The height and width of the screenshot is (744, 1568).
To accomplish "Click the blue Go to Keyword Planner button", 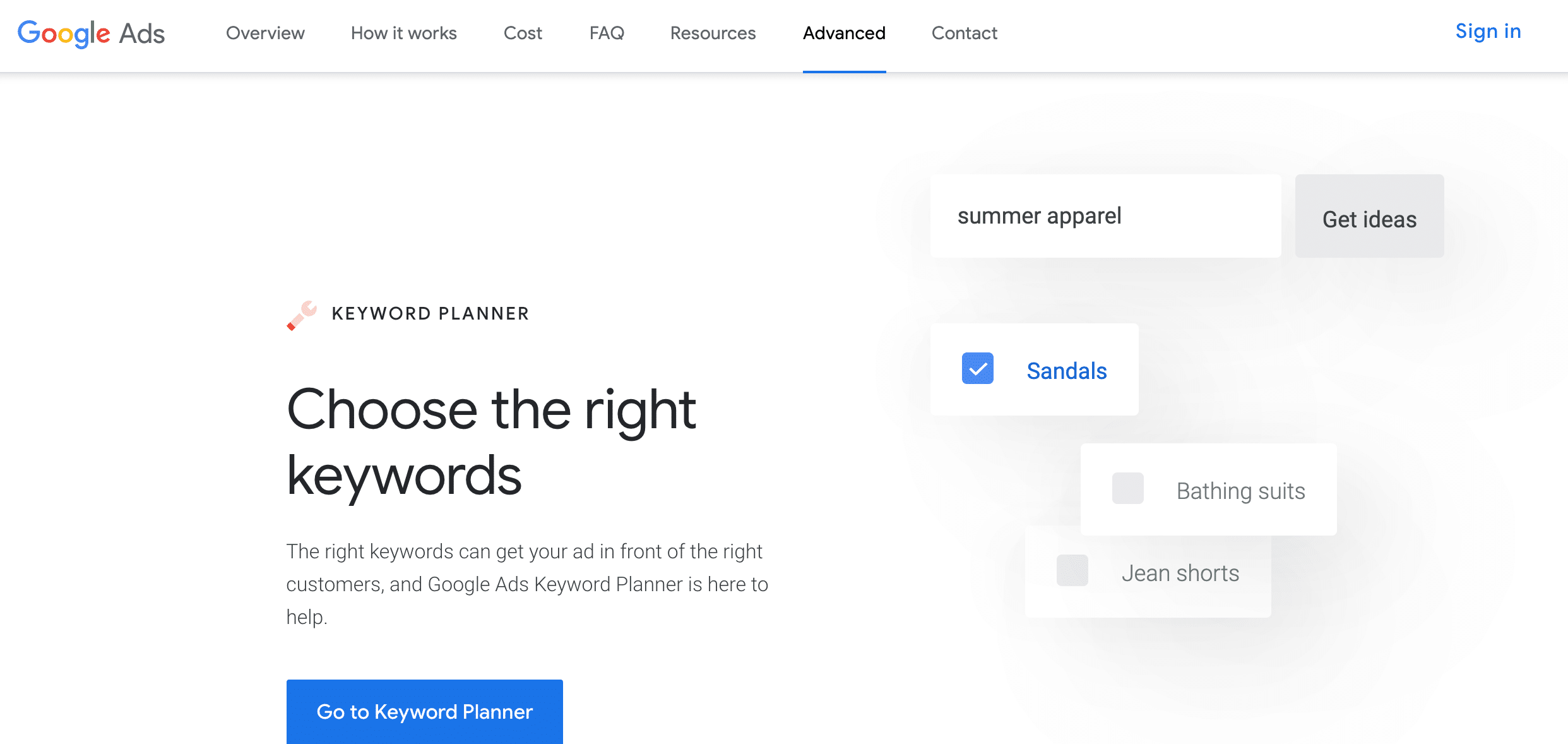I will 425,711.
